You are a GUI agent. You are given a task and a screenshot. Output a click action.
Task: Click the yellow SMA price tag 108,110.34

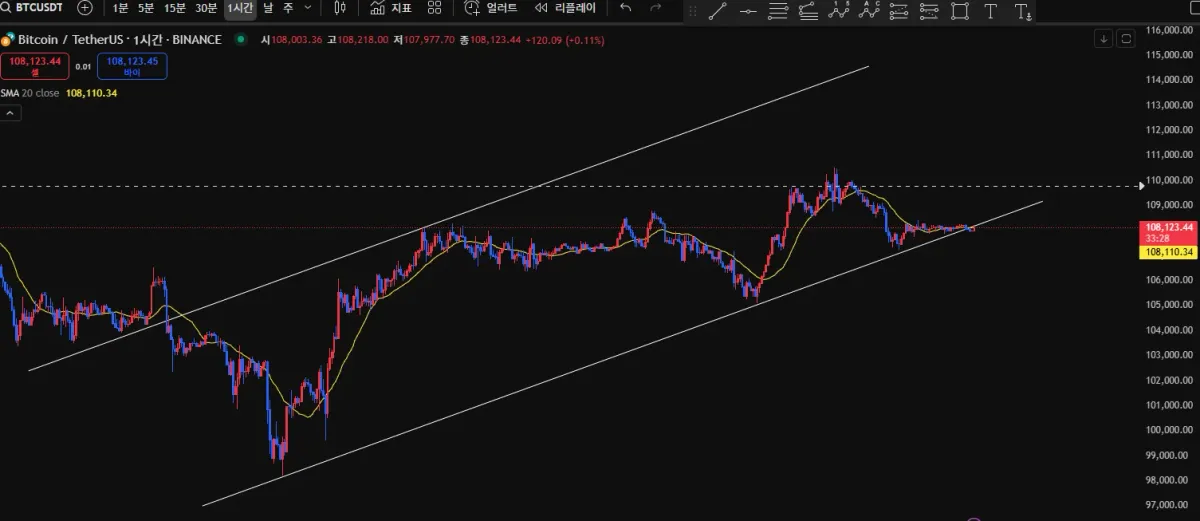(x=1168, y=252)
